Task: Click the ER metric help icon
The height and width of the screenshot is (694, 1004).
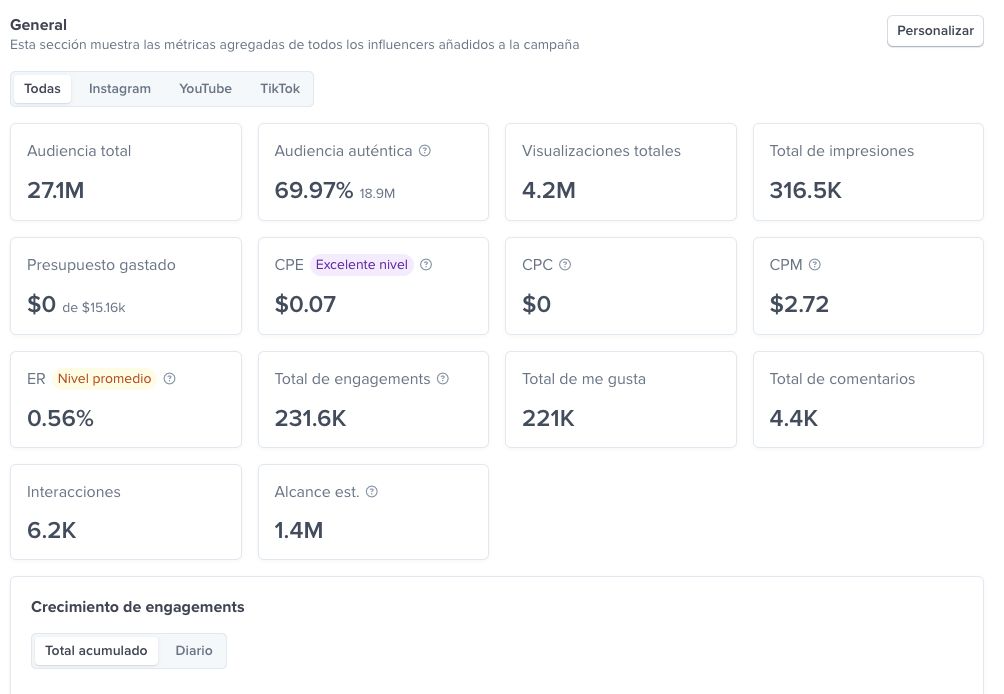Action: (x=169, y=379)
